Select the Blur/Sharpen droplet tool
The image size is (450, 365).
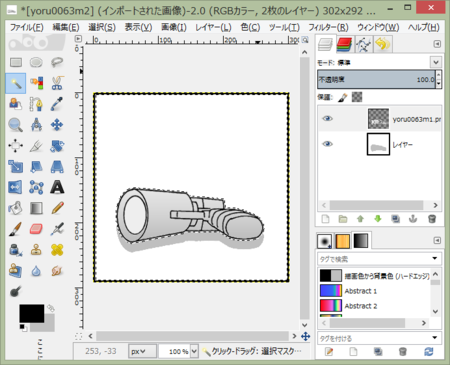coord(36,271)
